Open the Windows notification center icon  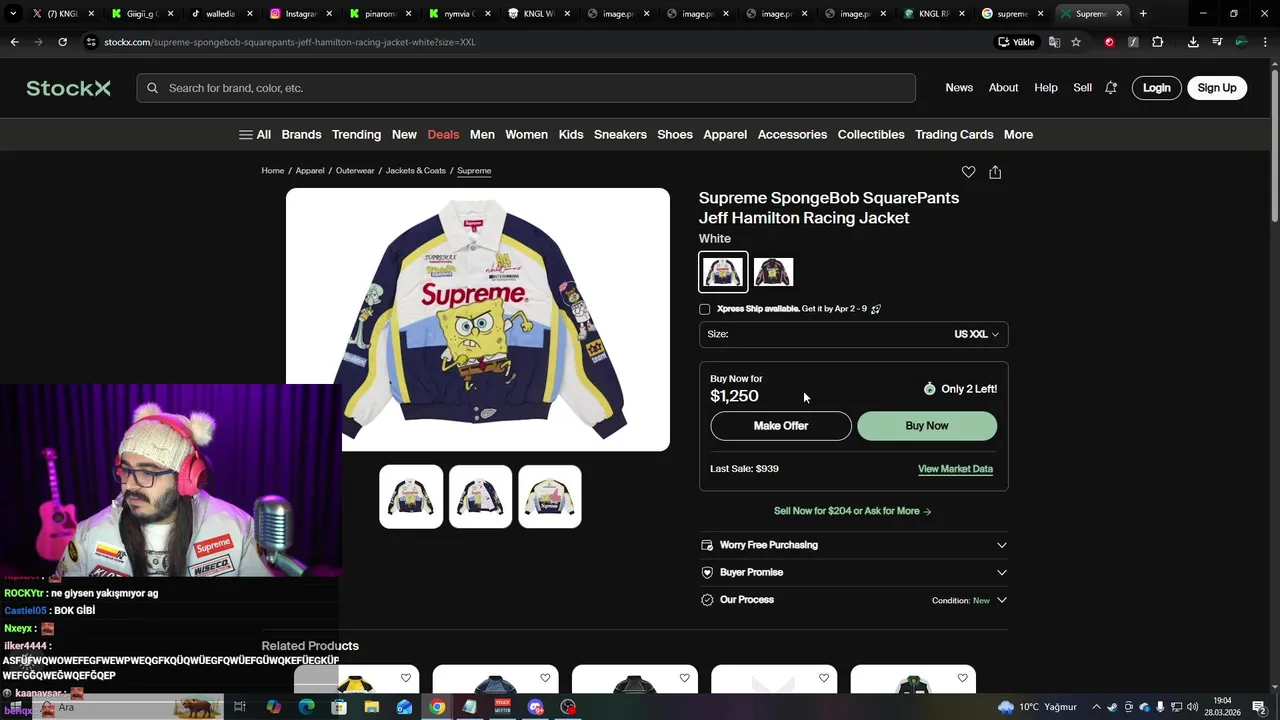click(x=1259, y=707)
